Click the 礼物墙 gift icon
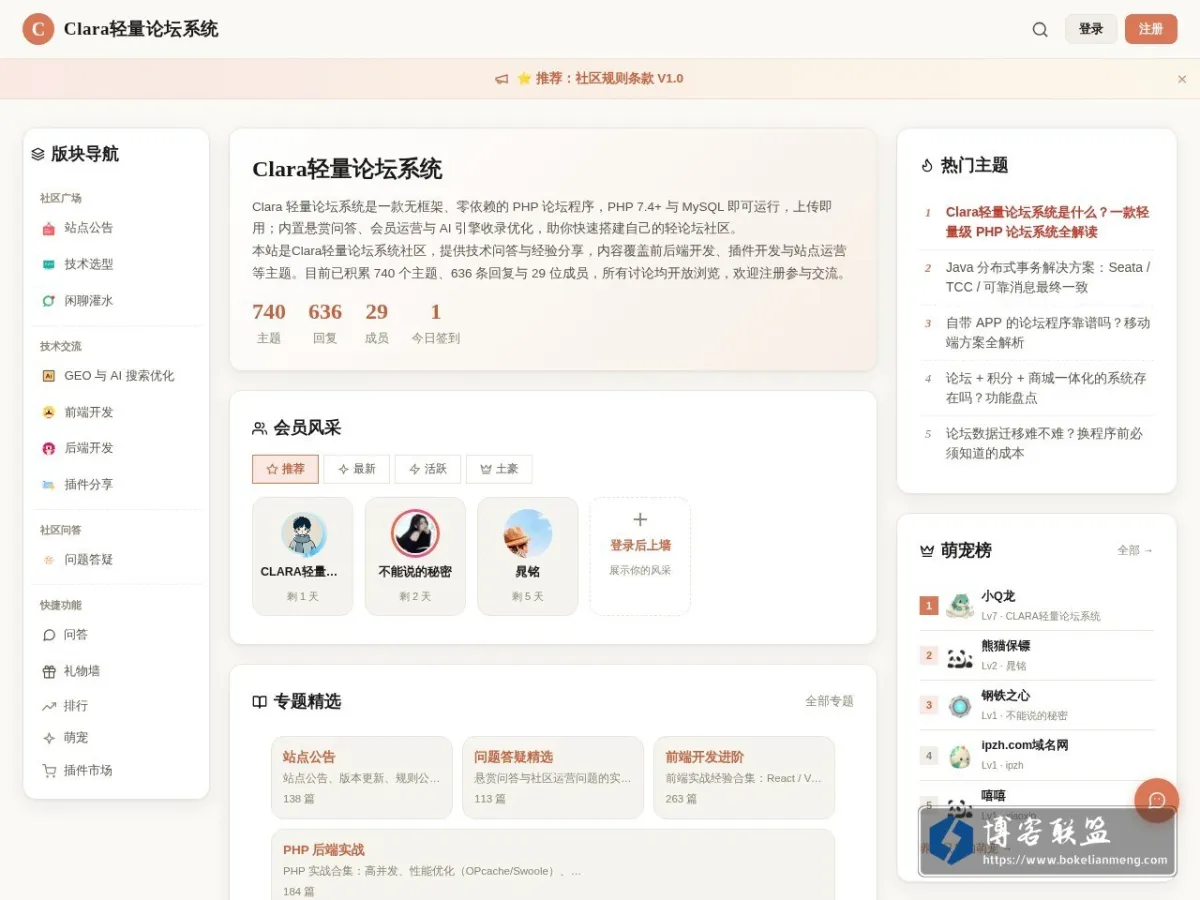The image size is (1200, 900). 49,671
